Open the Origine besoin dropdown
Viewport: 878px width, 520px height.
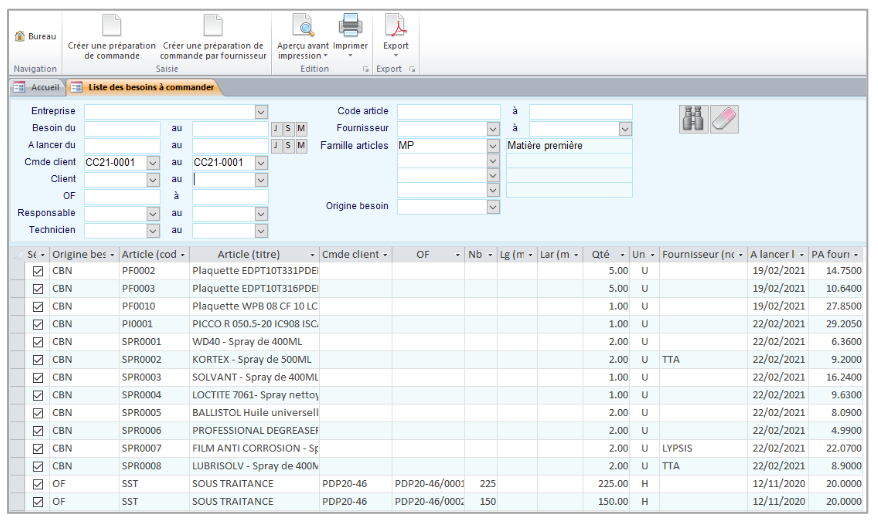493,207
